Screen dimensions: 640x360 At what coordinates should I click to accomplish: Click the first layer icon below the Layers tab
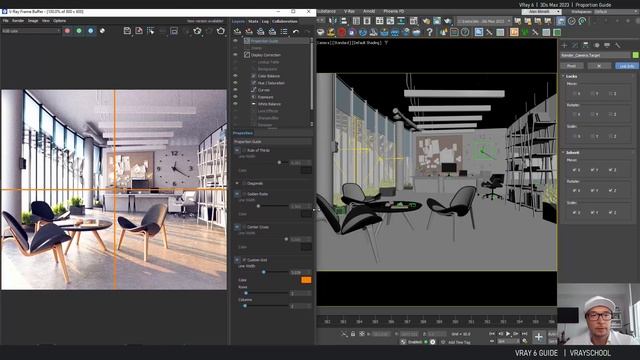tap(237, 31)
